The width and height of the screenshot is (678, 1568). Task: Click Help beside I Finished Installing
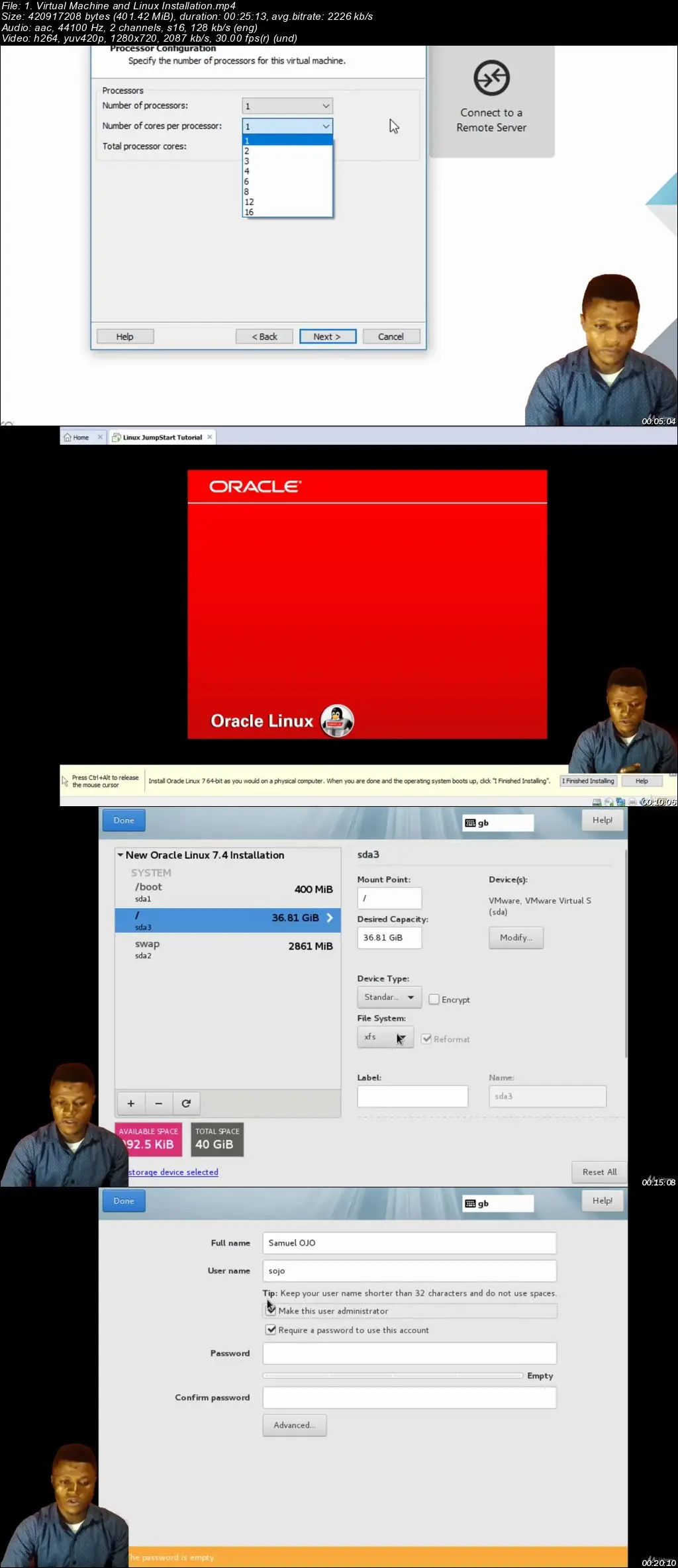click(642, 781)
